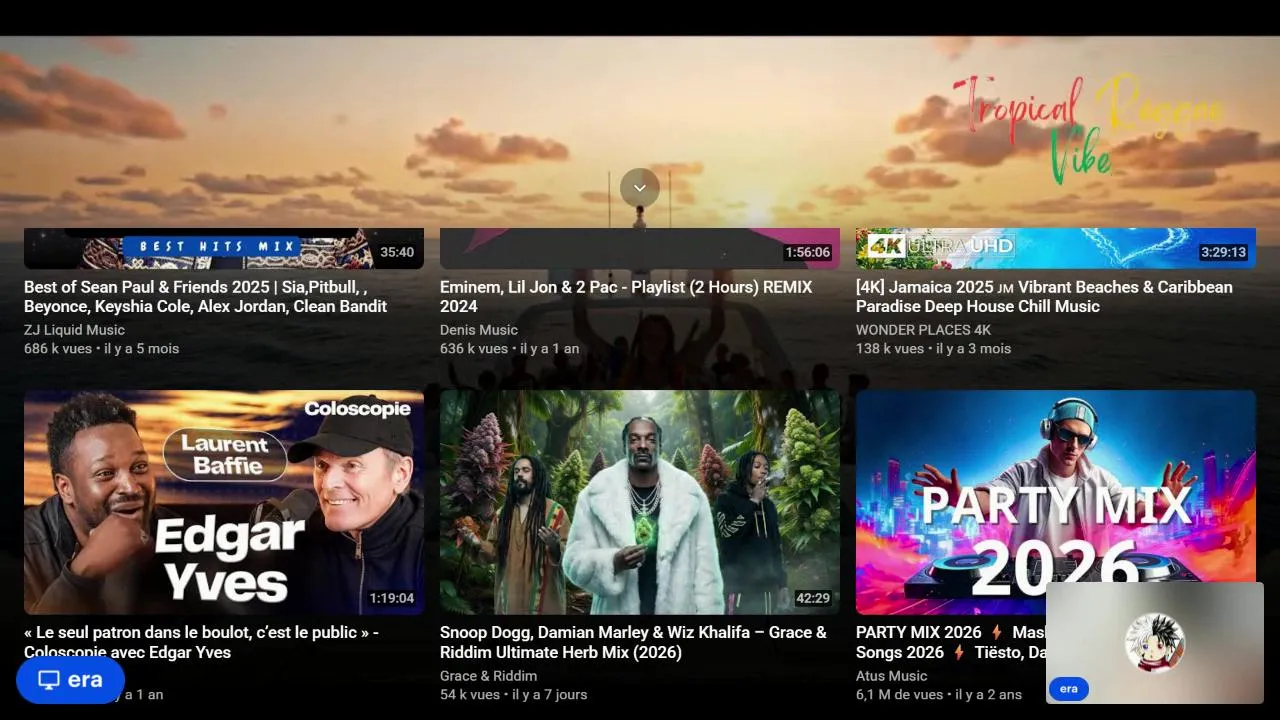Click the Snoop Dogg, Damian Marley title

pyautogui.click(x=633, y=642)
